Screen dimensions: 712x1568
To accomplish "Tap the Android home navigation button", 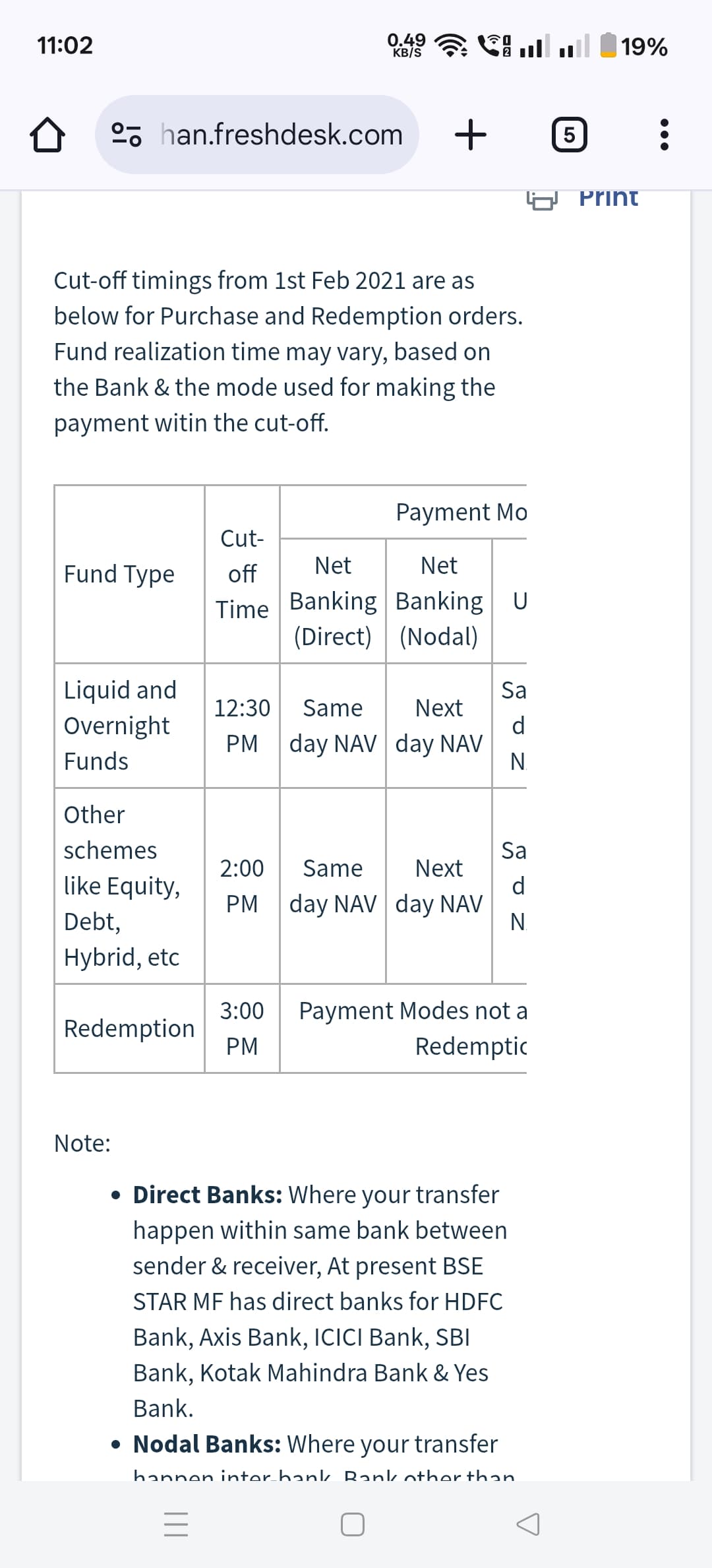I will pos(353,1524).
